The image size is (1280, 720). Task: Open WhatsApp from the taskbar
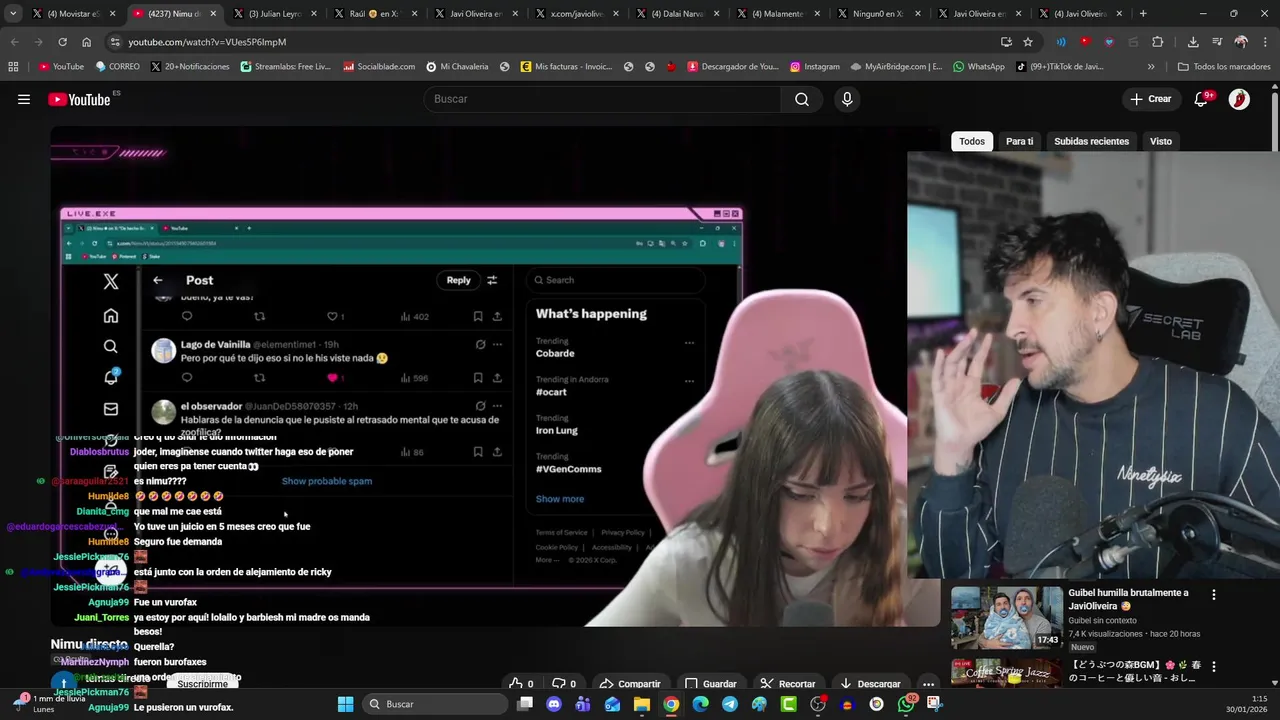click(906, 704)
